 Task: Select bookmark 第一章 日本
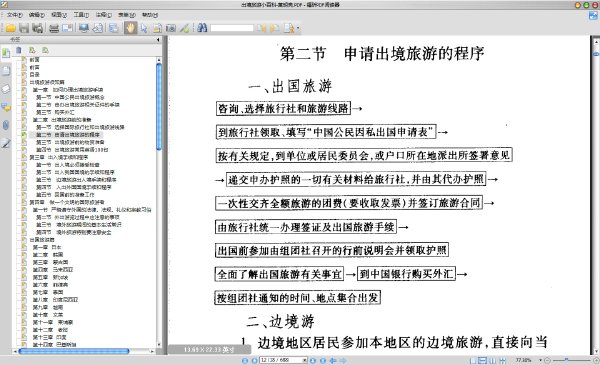[x=47, y=247]
